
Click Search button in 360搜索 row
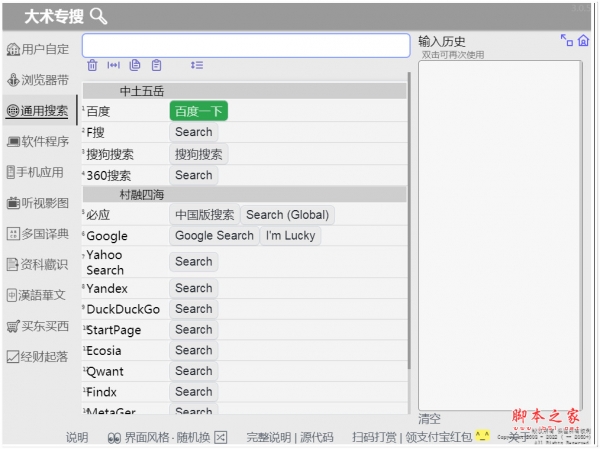(194, 175)
